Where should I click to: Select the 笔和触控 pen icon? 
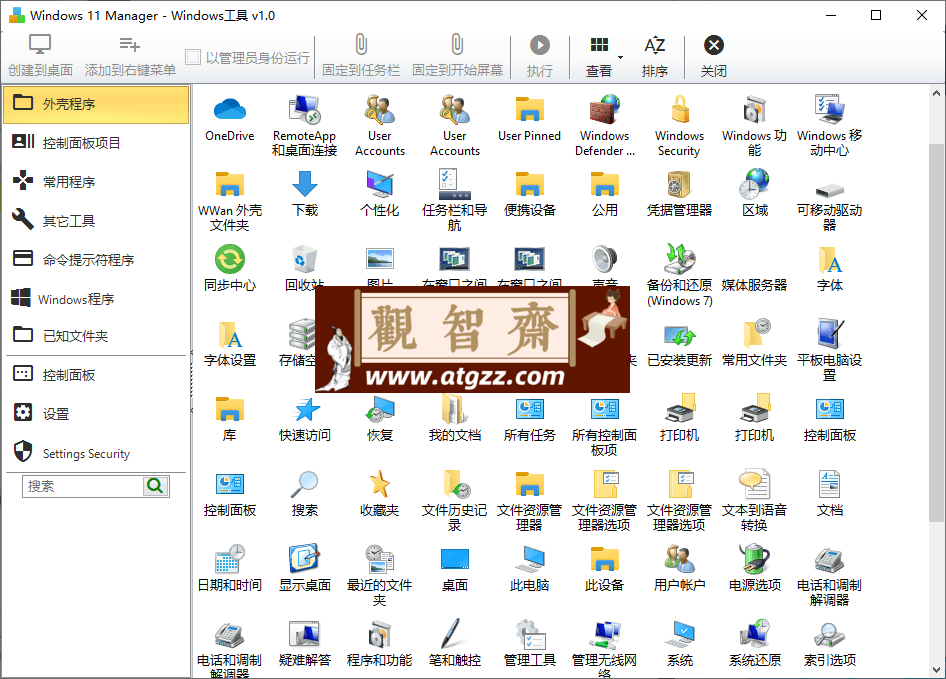(x=451, y=633)
